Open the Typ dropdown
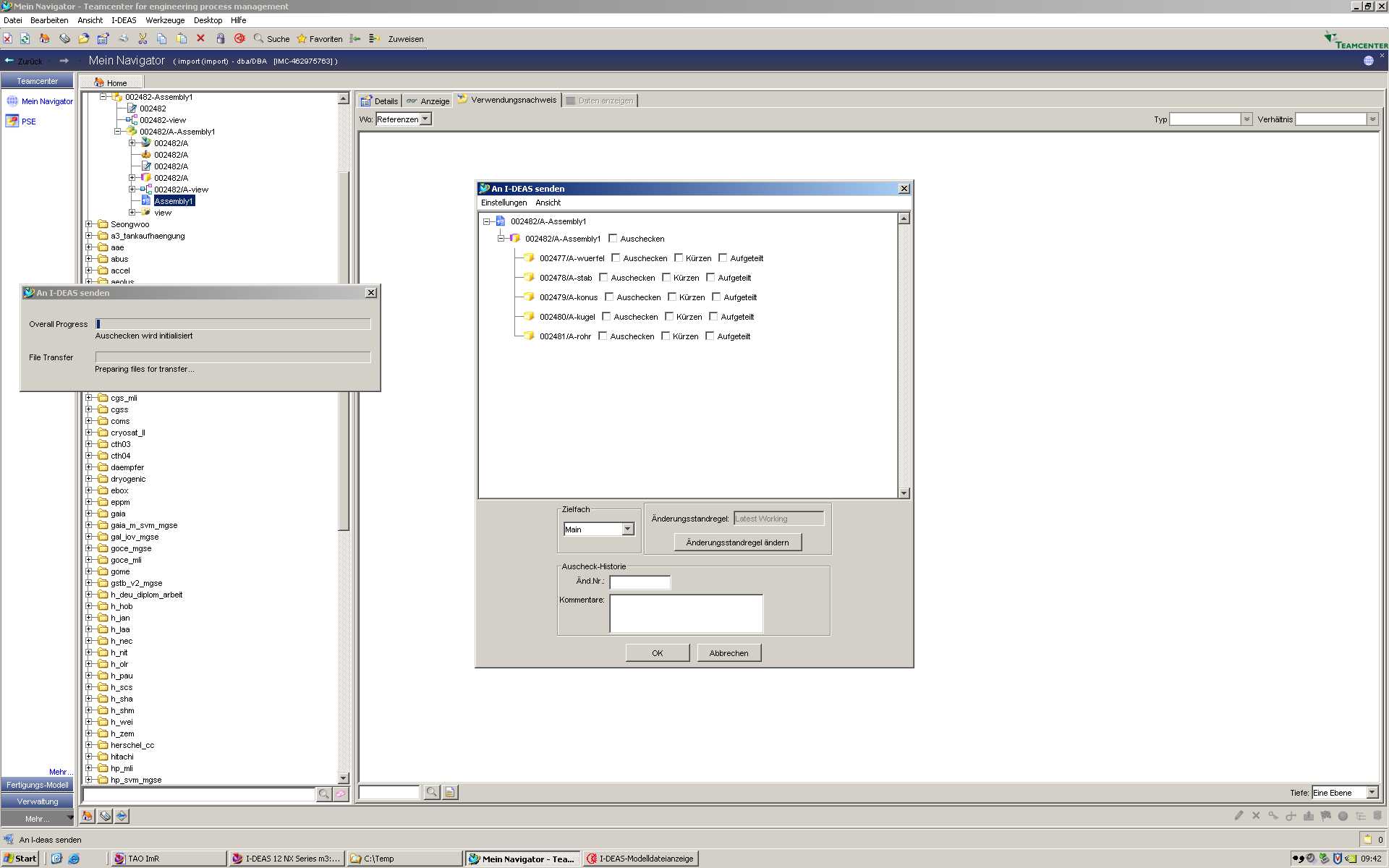Image resolution: width=1389 pixels, height=868 pixels. [x=1246, y=119]
